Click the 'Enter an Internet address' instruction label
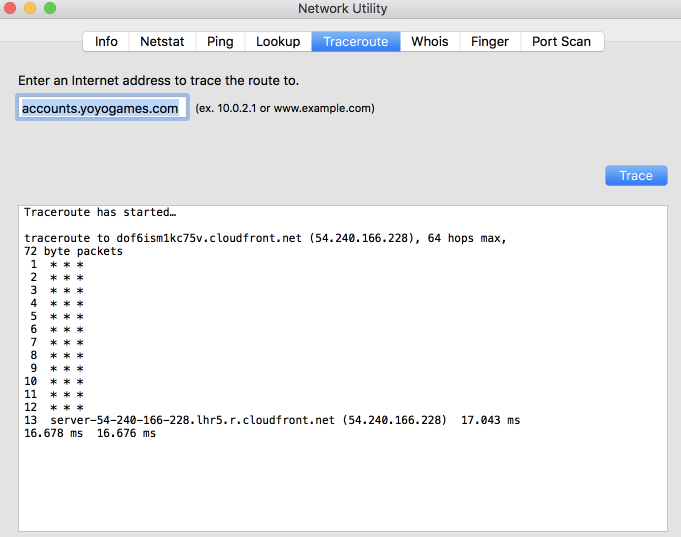 point(159,80)
